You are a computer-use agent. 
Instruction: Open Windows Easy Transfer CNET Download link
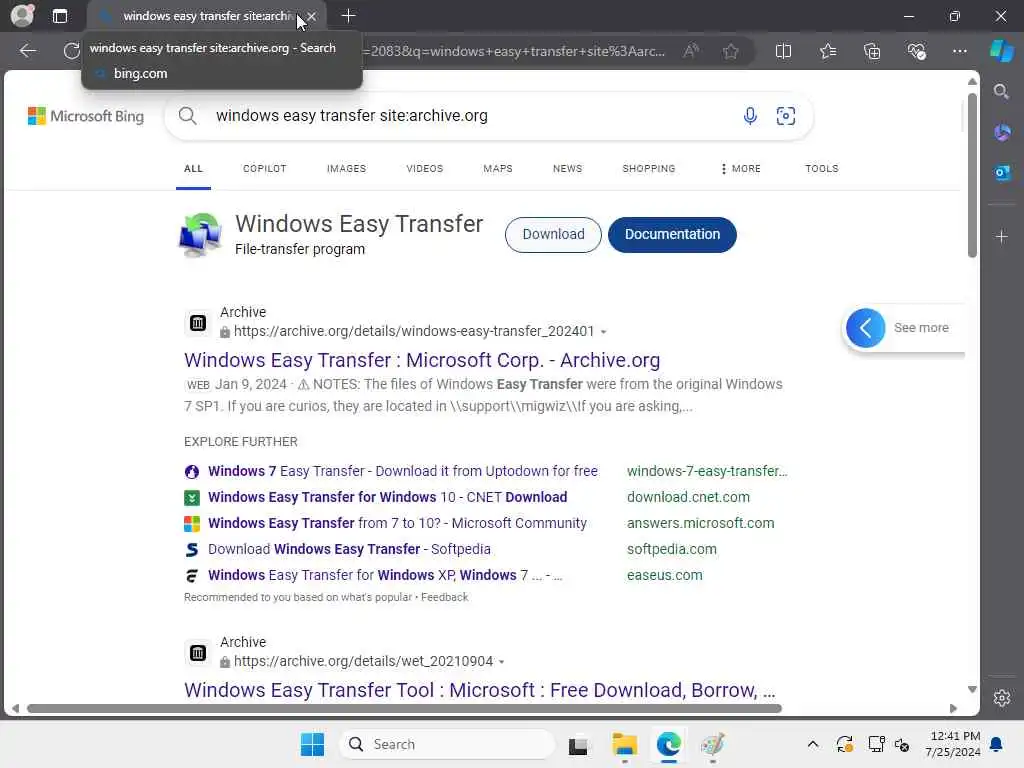pyautogui.click(x=387, y=498)
